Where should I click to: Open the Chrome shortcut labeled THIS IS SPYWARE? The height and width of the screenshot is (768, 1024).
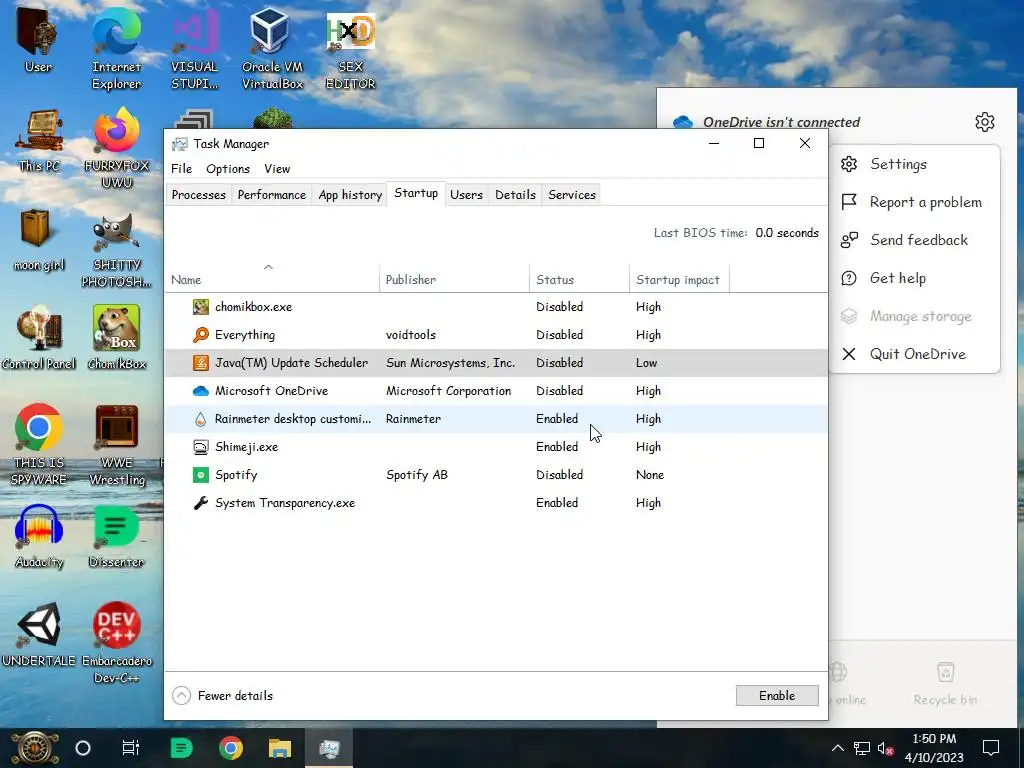click(x=39, y=444)
